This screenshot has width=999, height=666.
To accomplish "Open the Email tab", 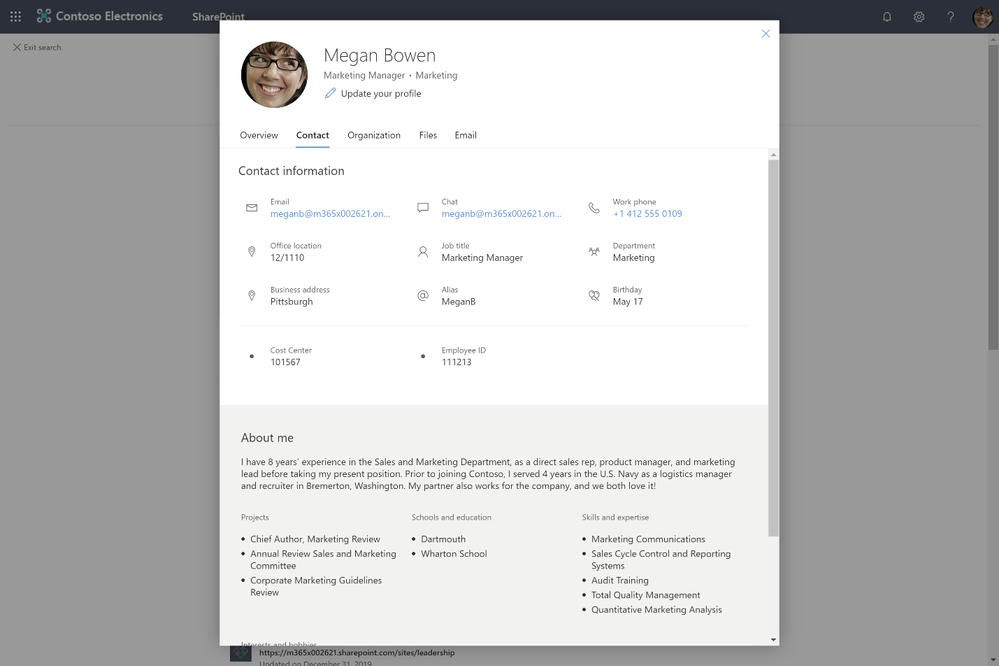I will tap(466, 135).
